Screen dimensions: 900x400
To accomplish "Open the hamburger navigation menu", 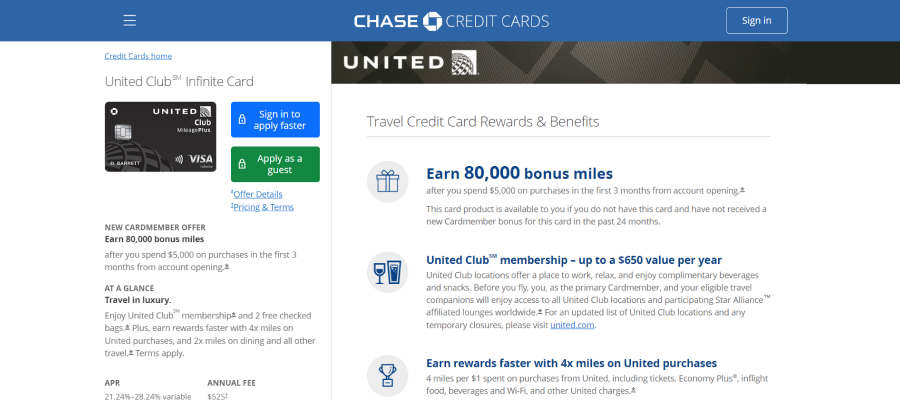I will [130, 21].
